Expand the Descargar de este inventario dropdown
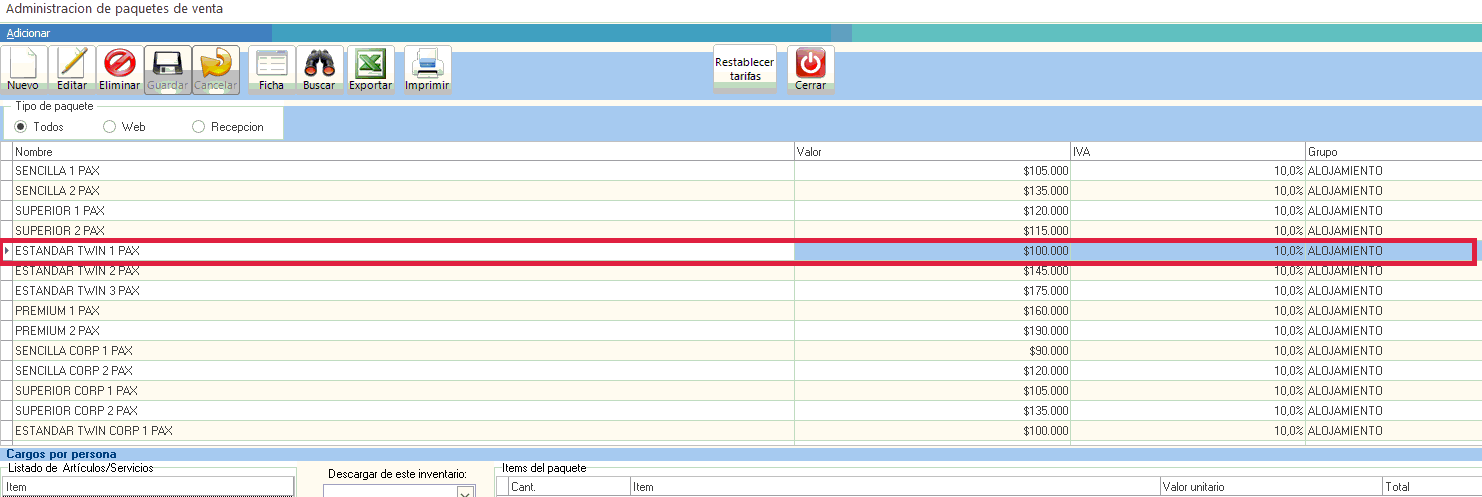The height and width of the screenshot is (497, 1482). pyautogui.click(x=465, y=491)
